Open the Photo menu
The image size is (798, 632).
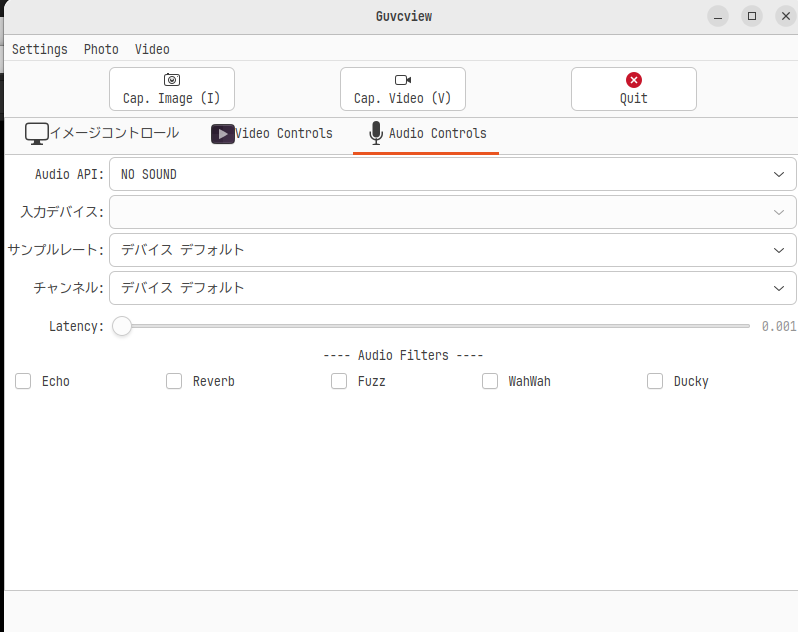pyautogui.click(x=101, y=49)
